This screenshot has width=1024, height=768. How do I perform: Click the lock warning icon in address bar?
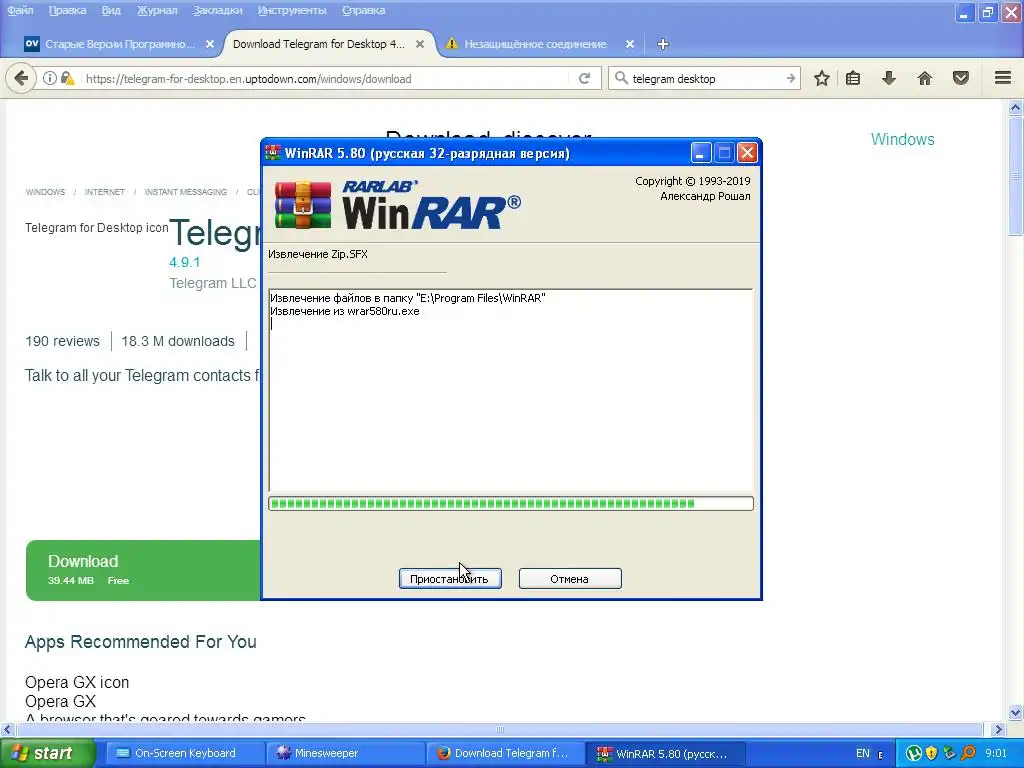(x=67, y=78)
